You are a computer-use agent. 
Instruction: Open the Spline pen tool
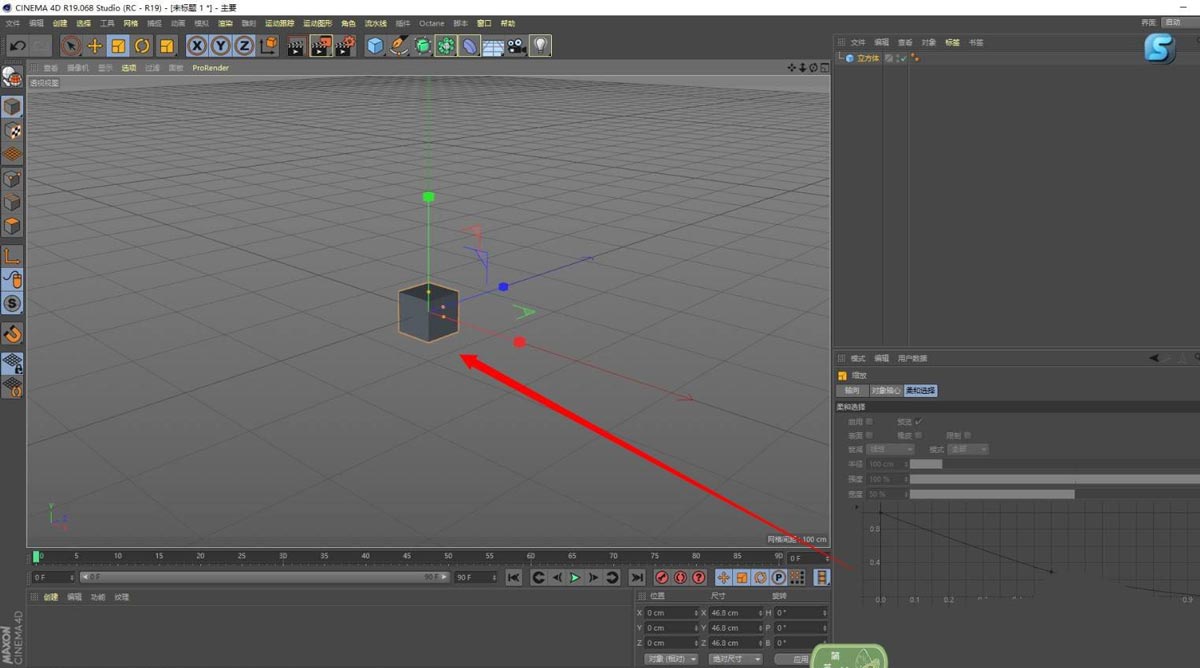click(x=399, y=46)
